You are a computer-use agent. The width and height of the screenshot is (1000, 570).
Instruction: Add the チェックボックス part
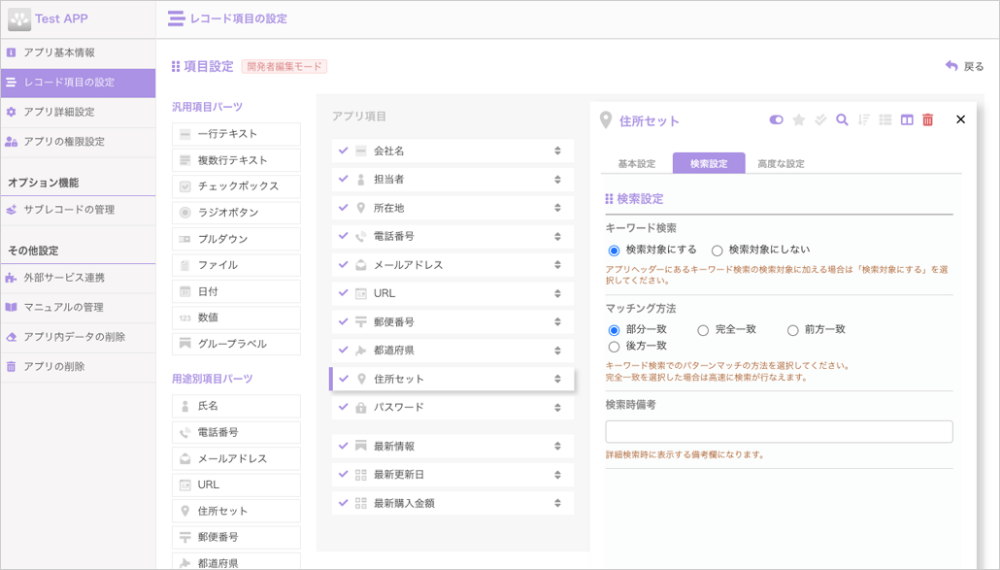tap(236, 186)
